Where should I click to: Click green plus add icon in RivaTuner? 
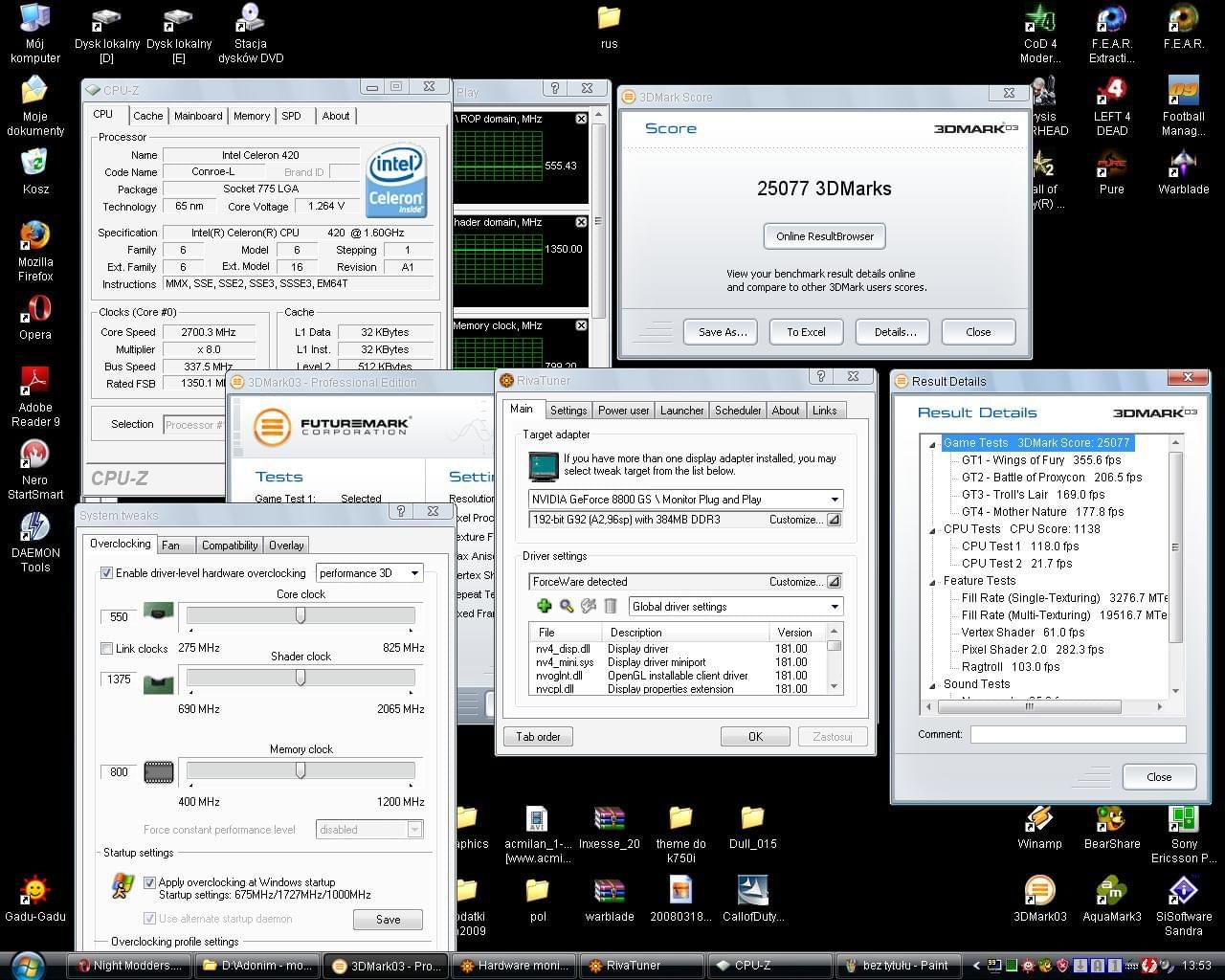(544, 606)
